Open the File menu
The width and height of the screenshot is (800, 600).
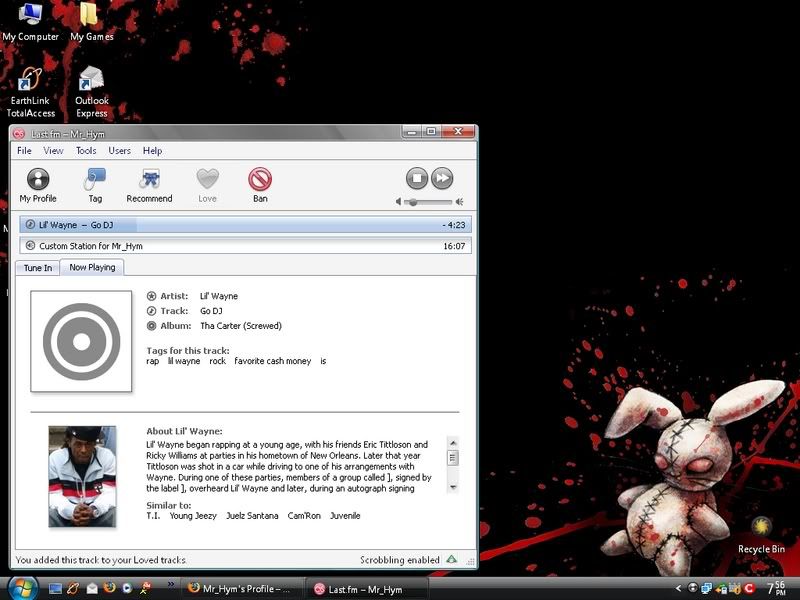pos(24,151)
